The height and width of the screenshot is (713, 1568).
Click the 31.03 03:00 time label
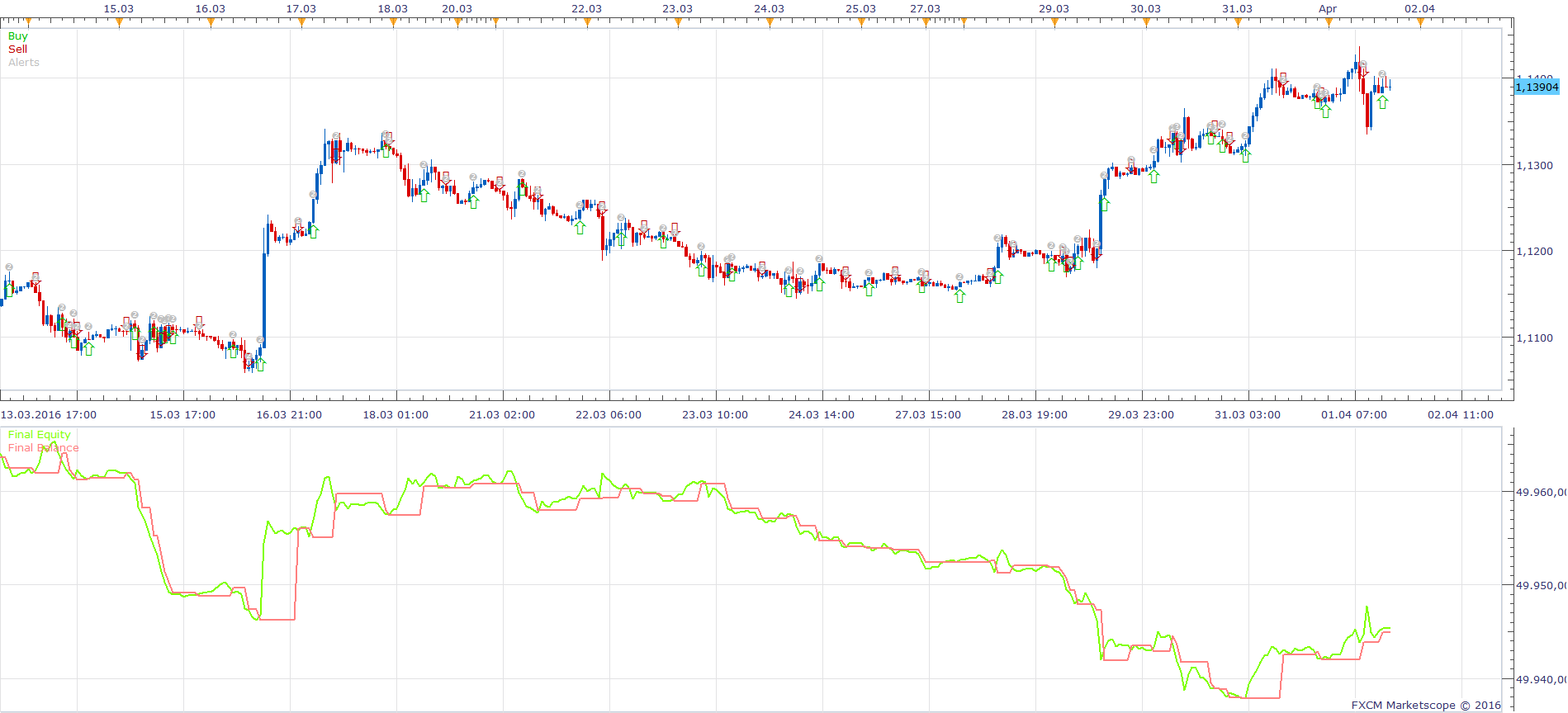(1248, 415)
